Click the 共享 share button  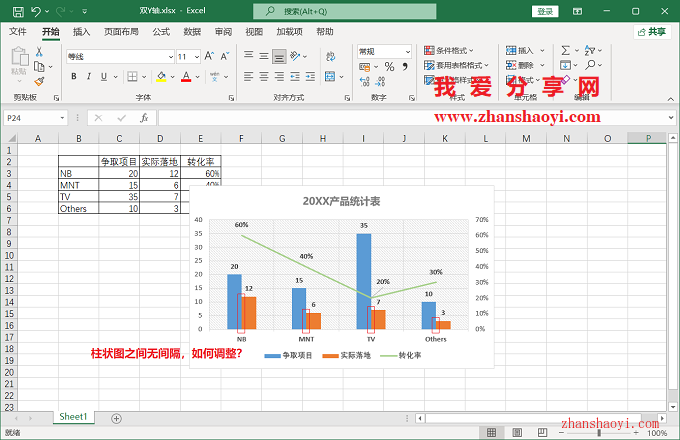pyautogui.click(x=652, y=32)
